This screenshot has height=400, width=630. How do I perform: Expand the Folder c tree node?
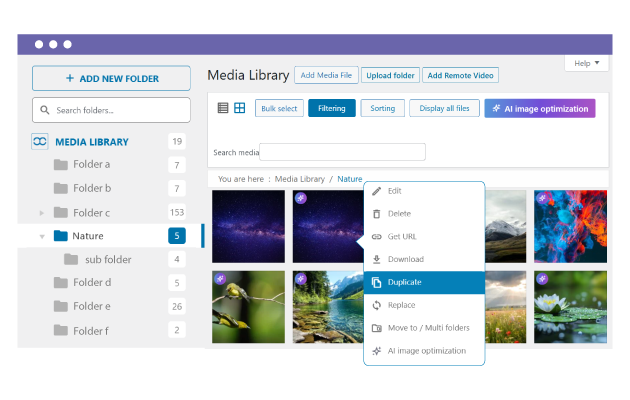tap(42, 212)
